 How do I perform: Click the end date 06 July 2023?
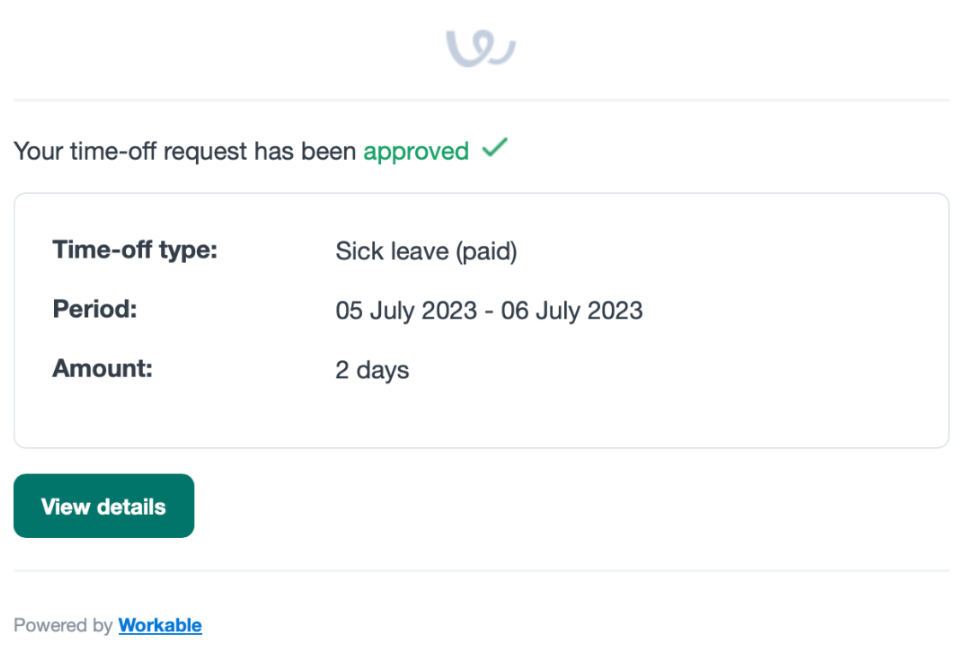[x=572, y=311]
